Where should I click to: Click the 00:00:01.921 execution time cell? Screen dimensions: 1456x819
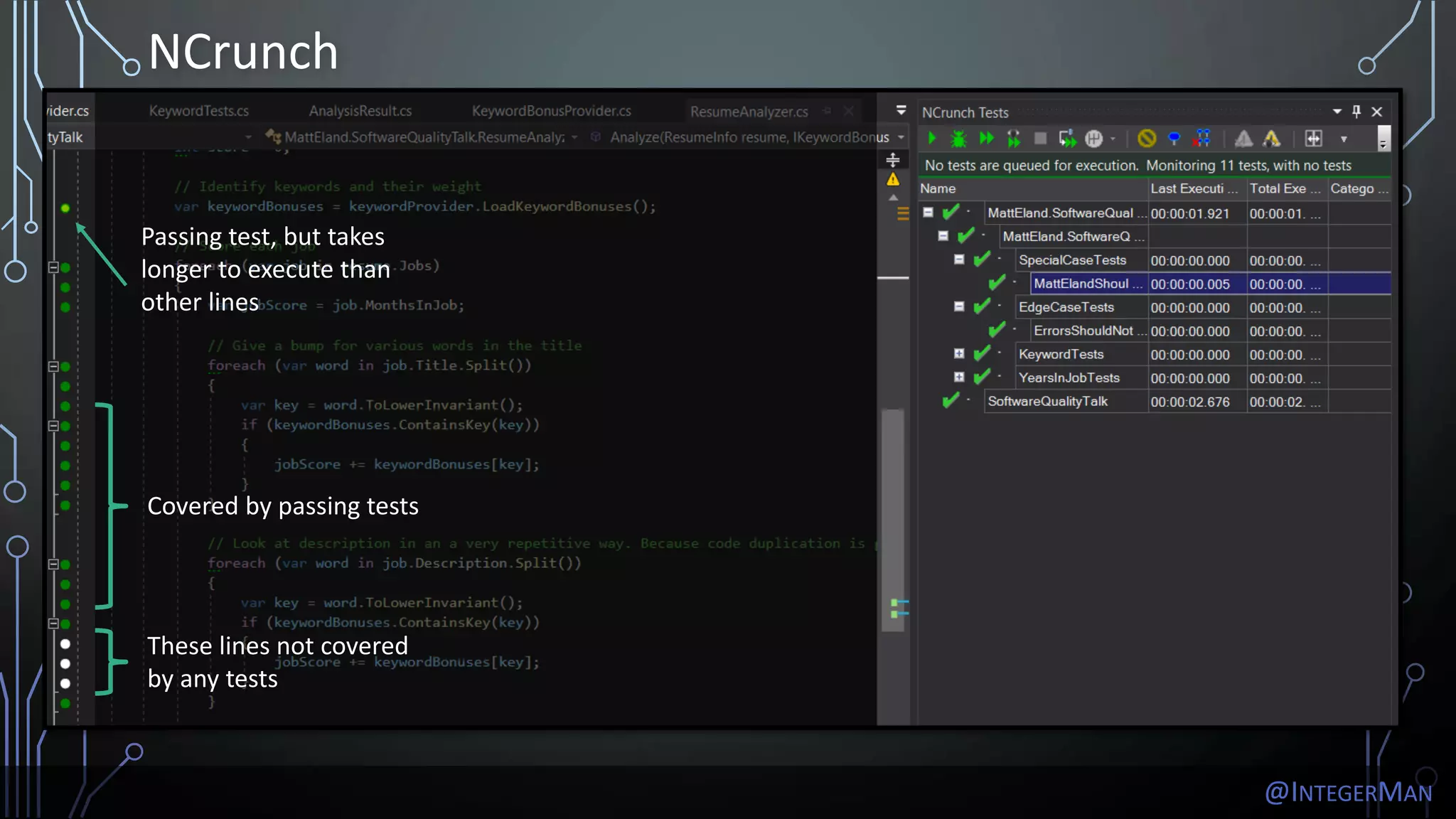[1197, 213]
